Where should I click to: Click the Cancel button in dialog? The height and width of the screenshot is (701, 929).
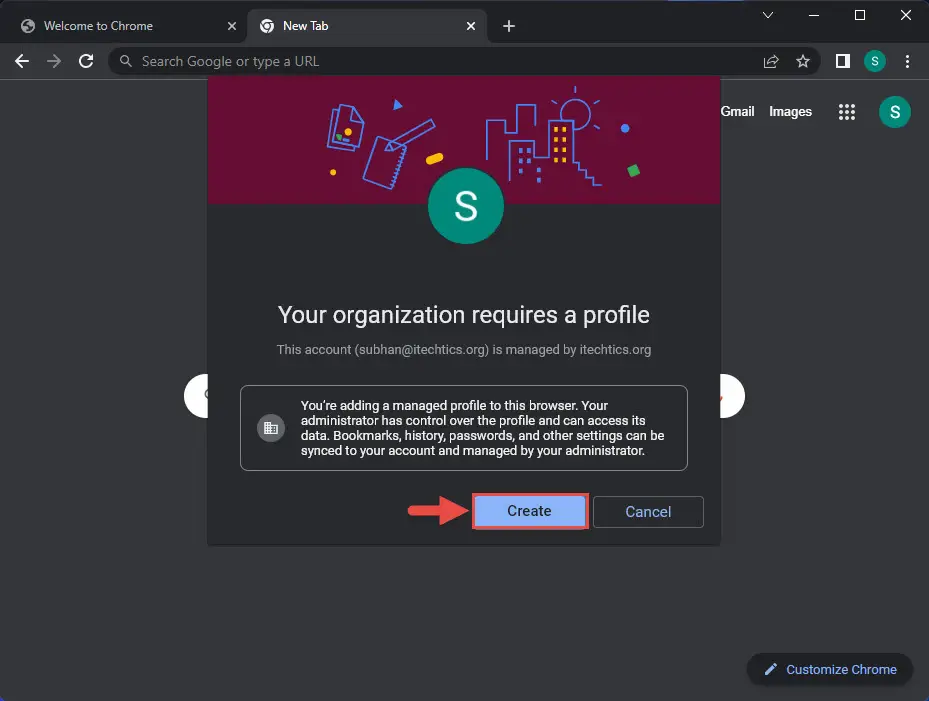pyautogui.click(x=648, y=511)
